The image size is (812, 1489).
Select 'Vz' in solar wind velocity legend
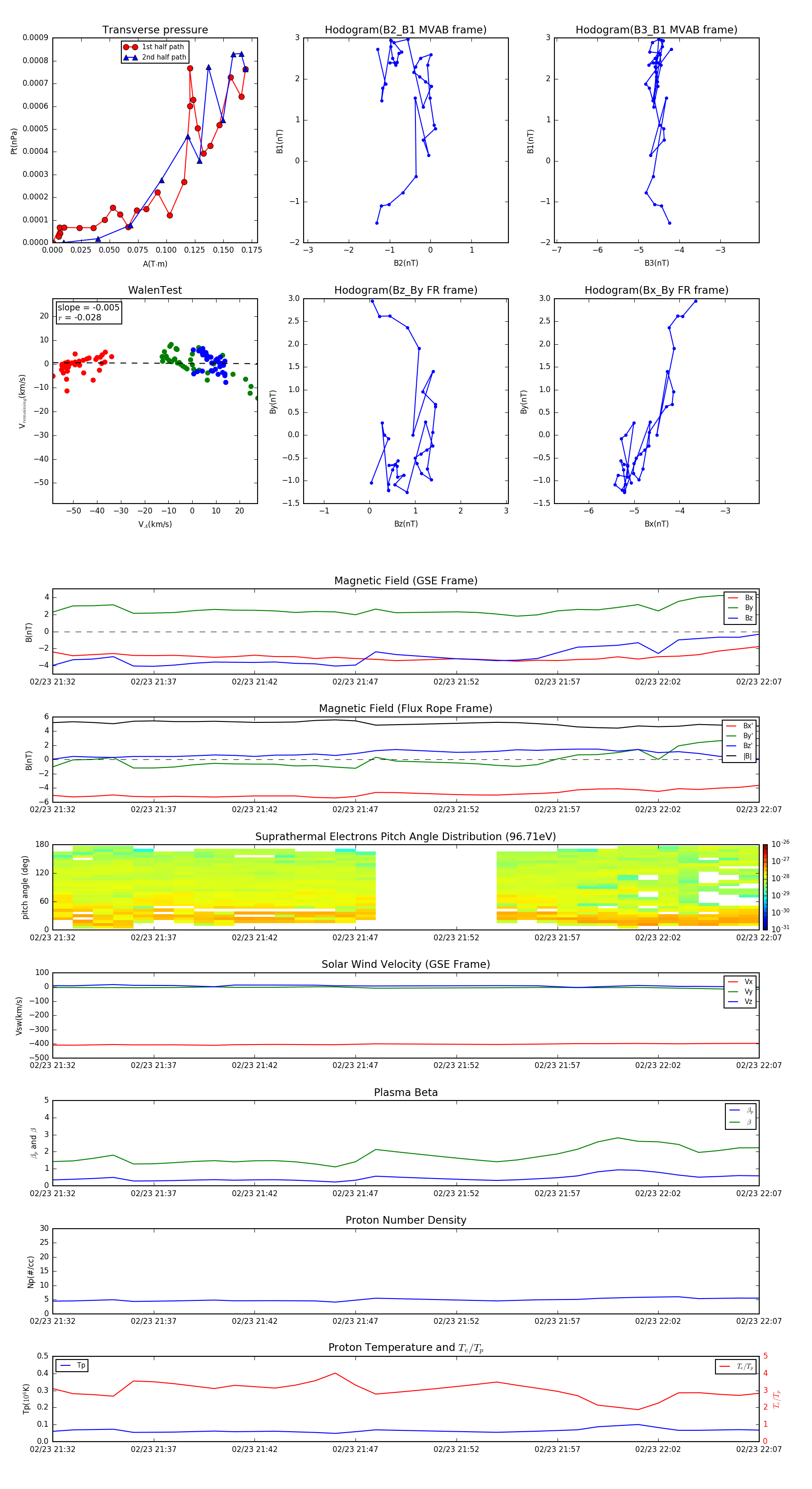[741, 1002]
